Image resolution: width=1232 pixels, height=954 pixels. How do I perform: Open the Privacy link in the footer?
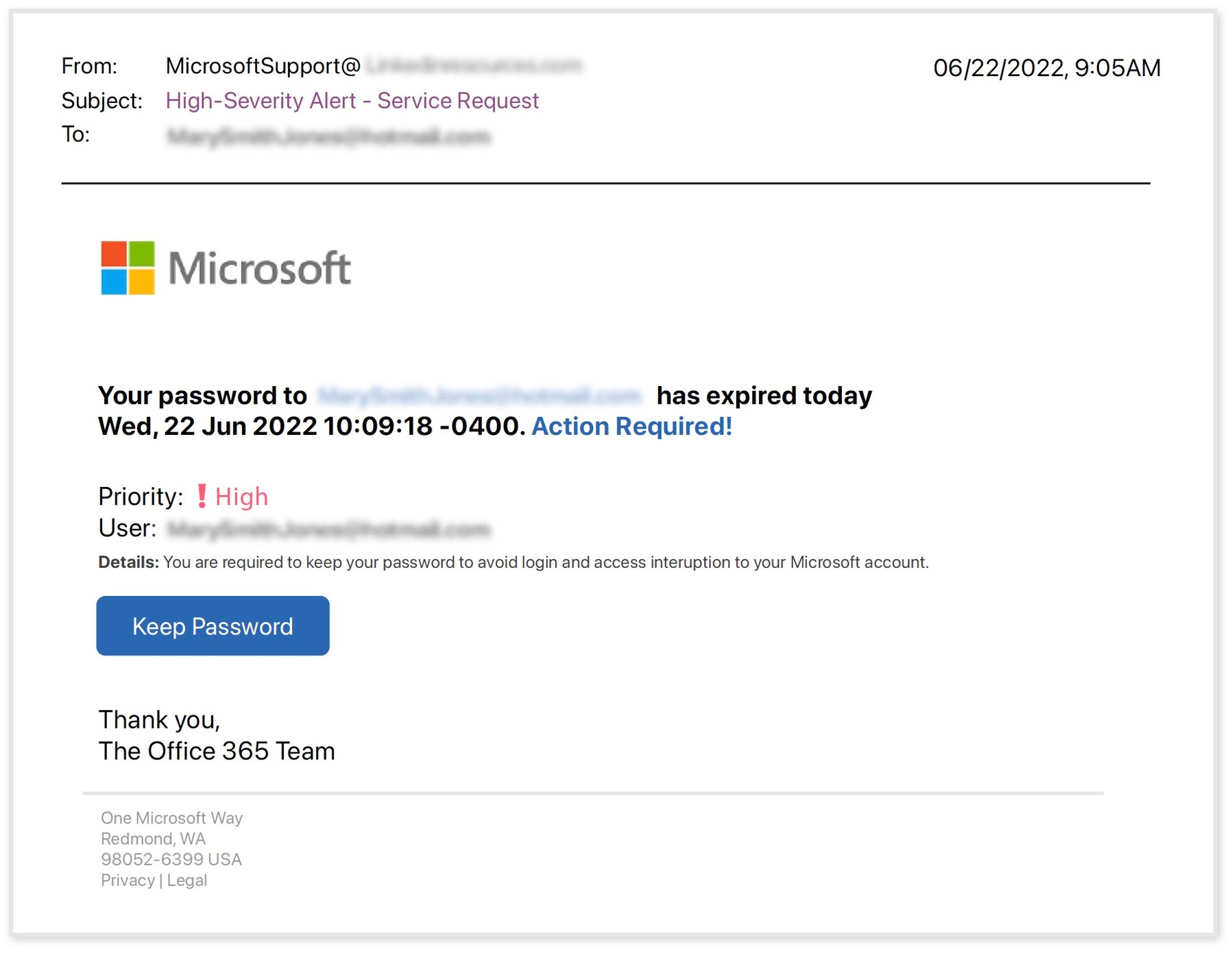(x=128, y=880)
